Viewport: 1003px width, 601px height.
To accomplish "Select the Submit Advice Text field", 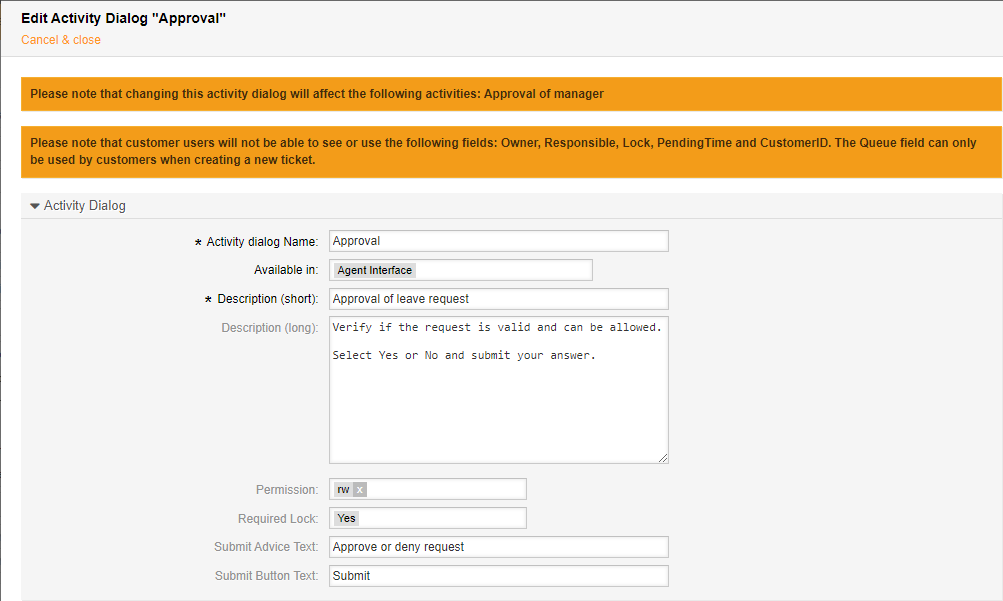I will [x=498, y=547].
